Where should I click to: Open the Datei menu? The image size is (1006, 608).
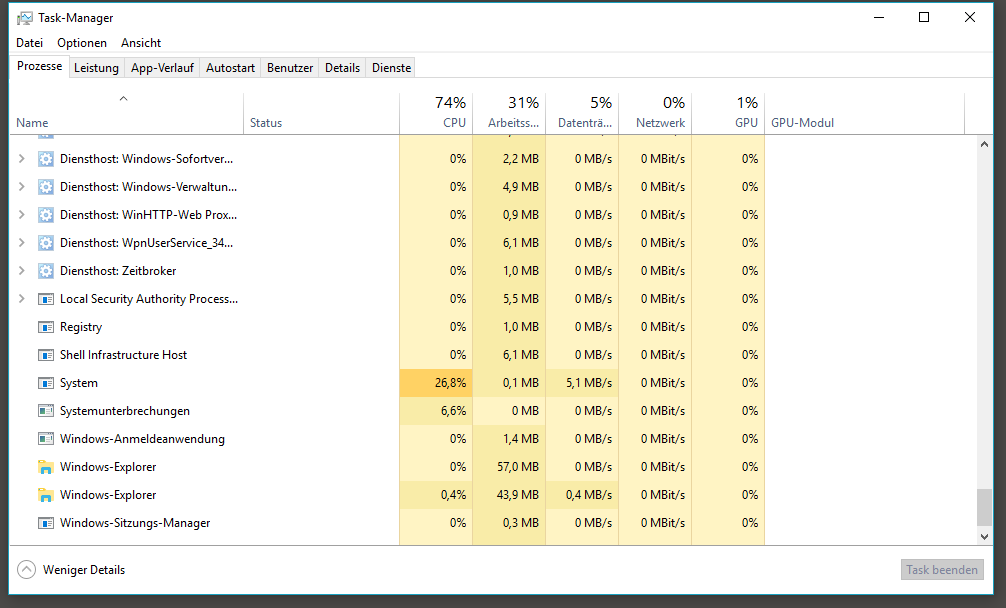(x=30, y=43)
